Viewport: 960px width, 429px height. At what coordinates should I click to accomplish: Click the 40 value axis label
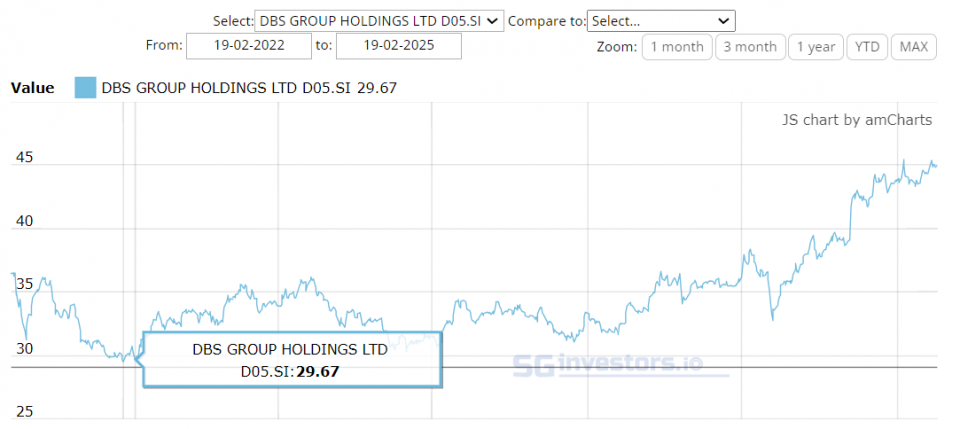point(24,222)
